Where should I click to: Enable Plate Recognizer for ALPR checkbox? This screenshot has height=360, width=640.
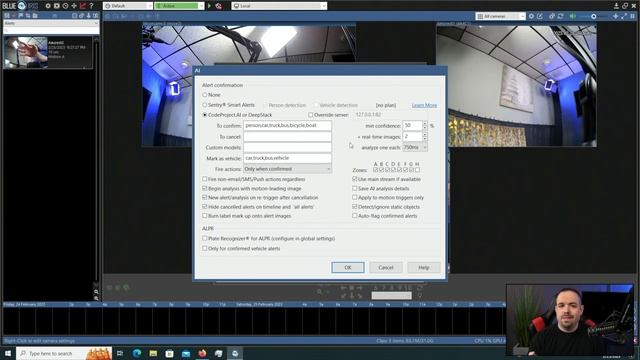[205, 238]
